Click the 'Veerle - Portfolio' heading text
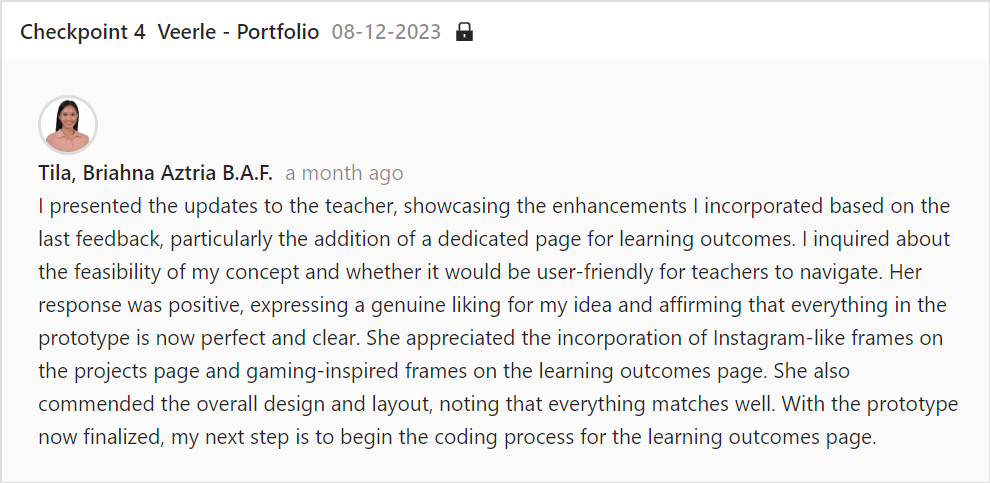 tap(238, 32)
